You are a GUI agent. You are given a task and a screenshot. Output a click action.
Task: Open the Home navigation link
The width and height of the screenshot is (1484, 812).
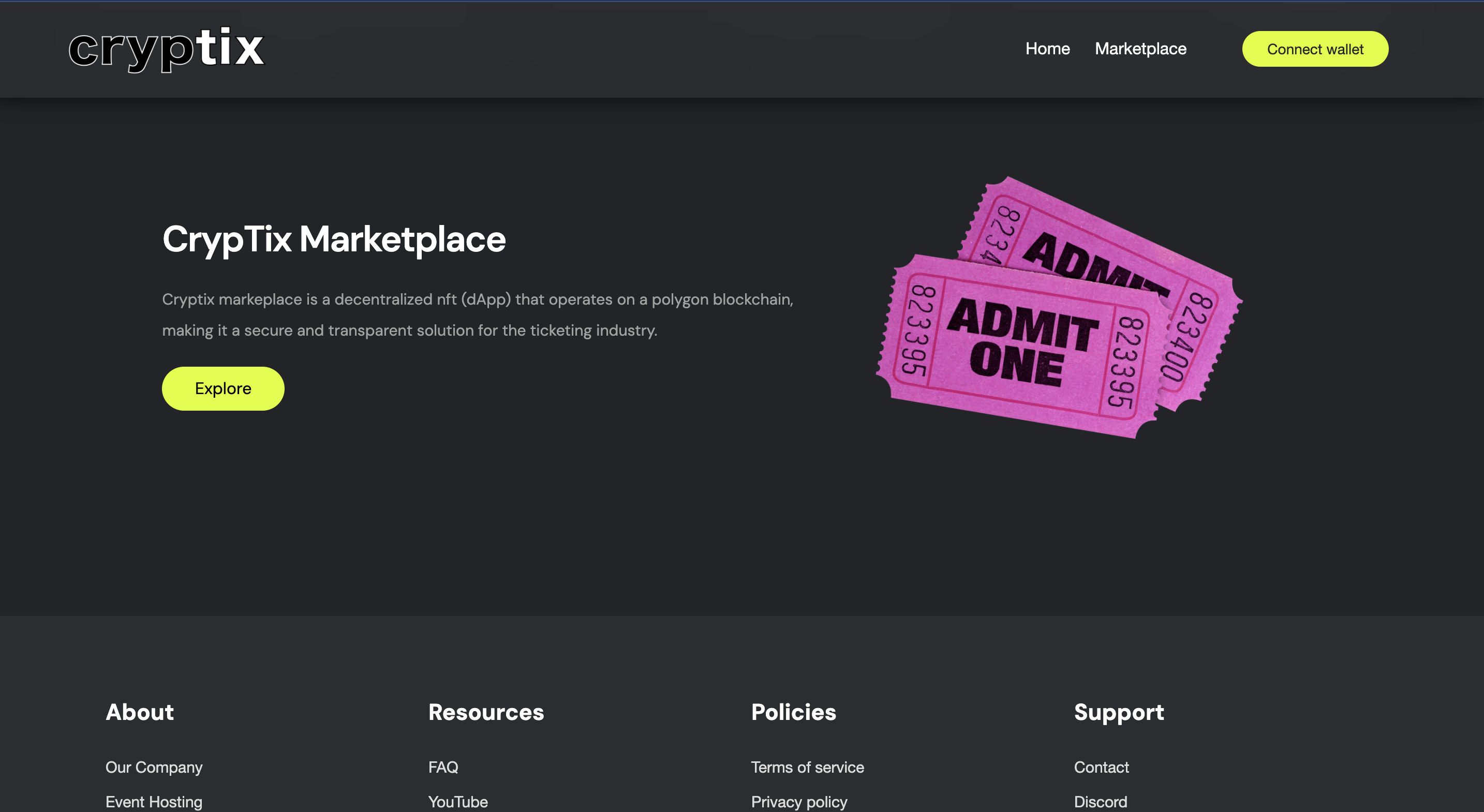click(1047, 49)
